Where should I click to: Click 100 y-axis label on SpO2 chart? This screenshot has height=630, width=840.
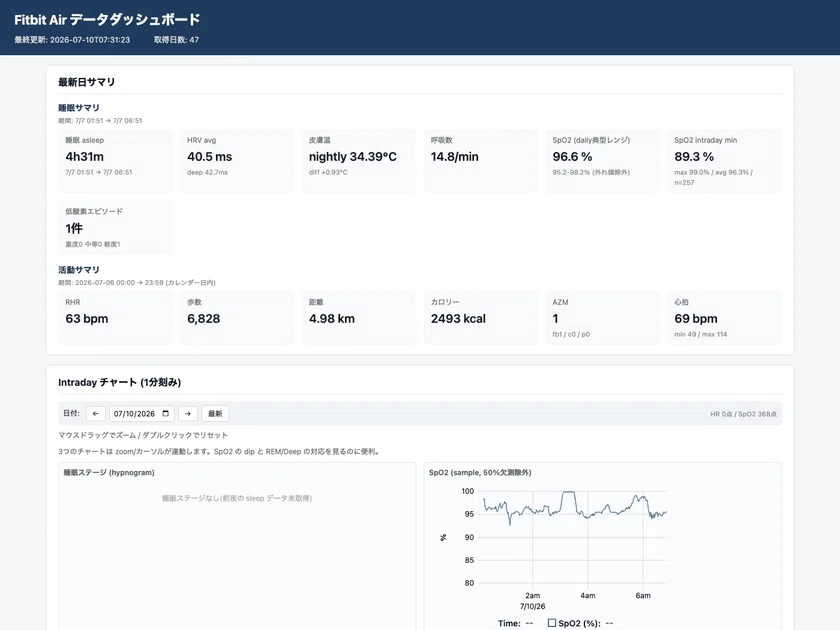pos(468,491)
